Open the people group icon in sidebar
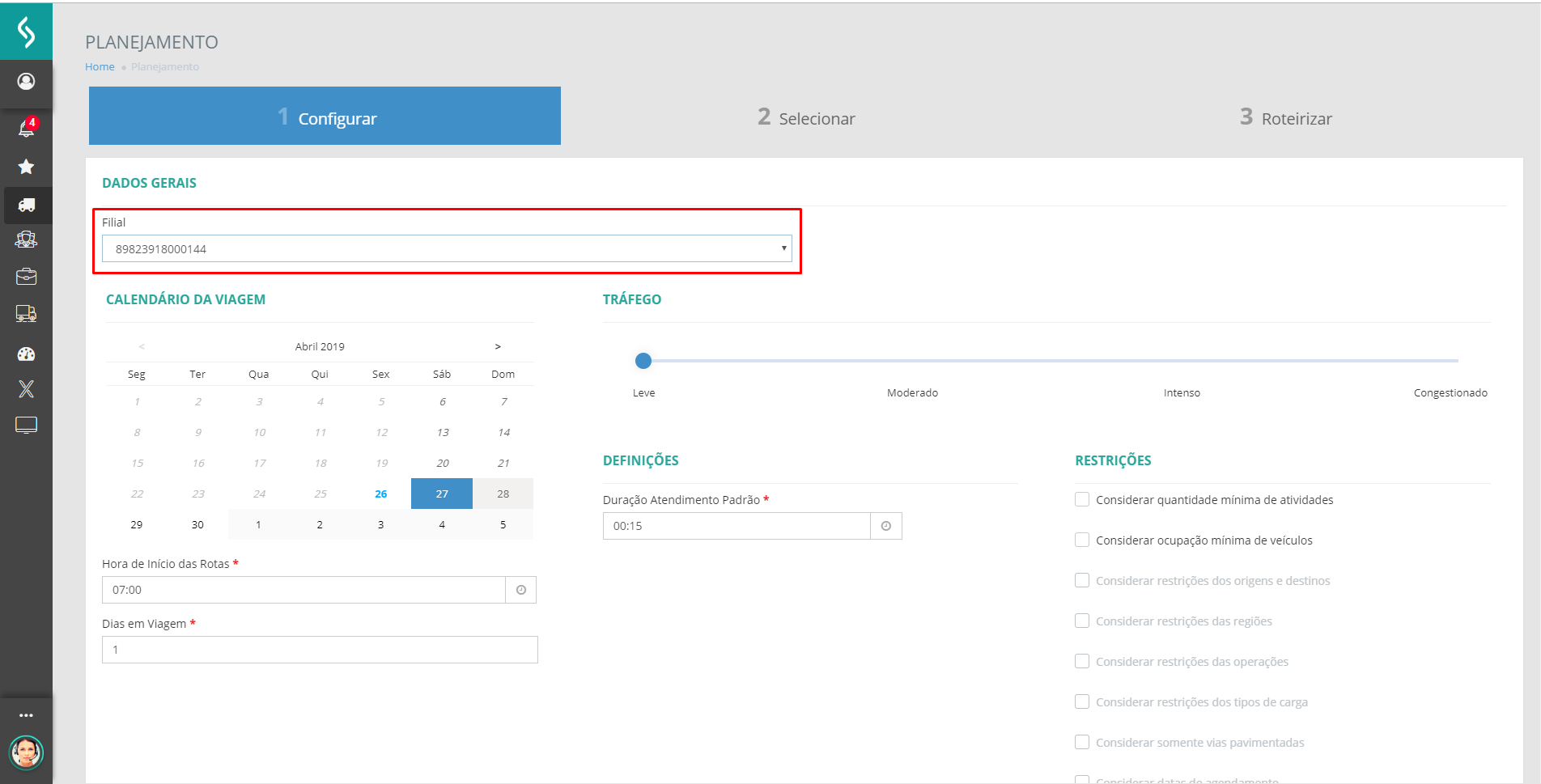This screenshot has height=784, width=1541. pyautogui.click(x=26, y=239)
